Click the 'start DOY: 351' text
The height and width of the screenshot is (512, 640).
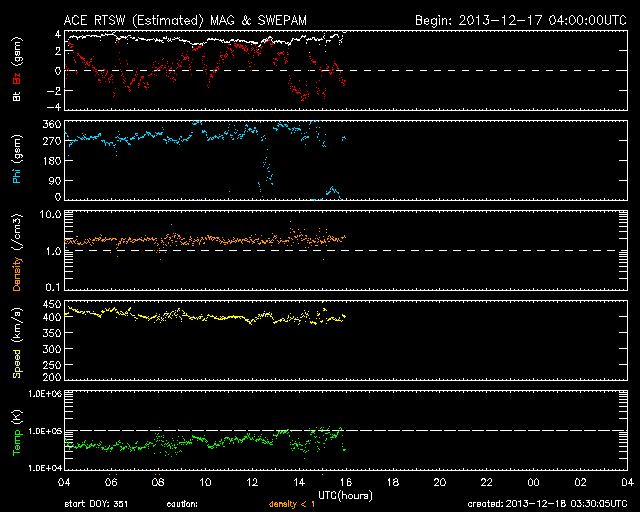[96, 504]
